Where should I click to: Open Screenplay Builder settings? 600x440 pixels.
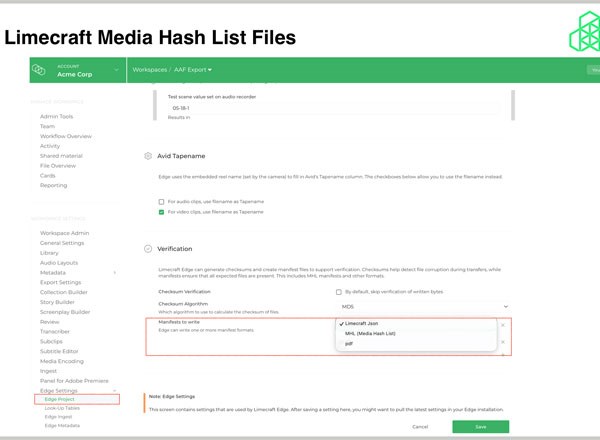(65, 312)
